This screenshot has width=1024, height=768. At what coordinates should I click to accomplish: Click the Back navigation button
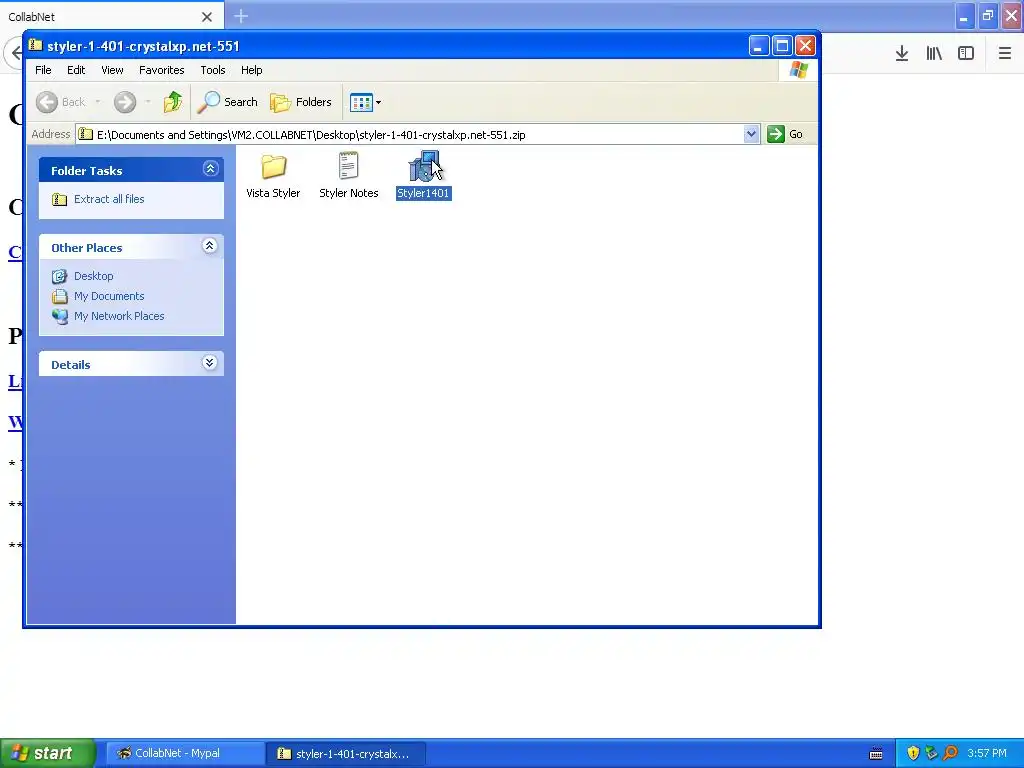(60, 102)
